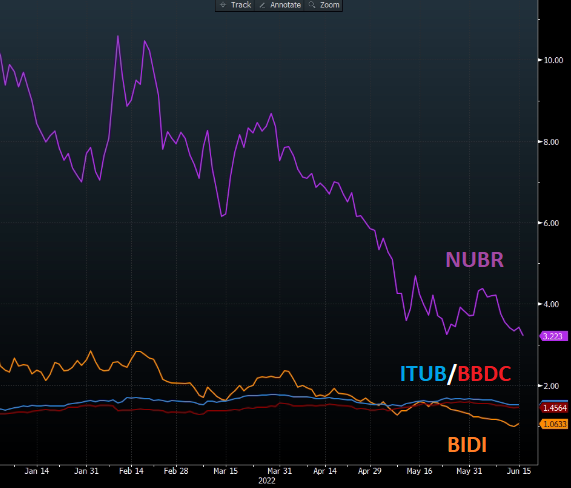Click the ITUB series label
The width and height of the screenshot is (571, 488).
coord(423,374)
